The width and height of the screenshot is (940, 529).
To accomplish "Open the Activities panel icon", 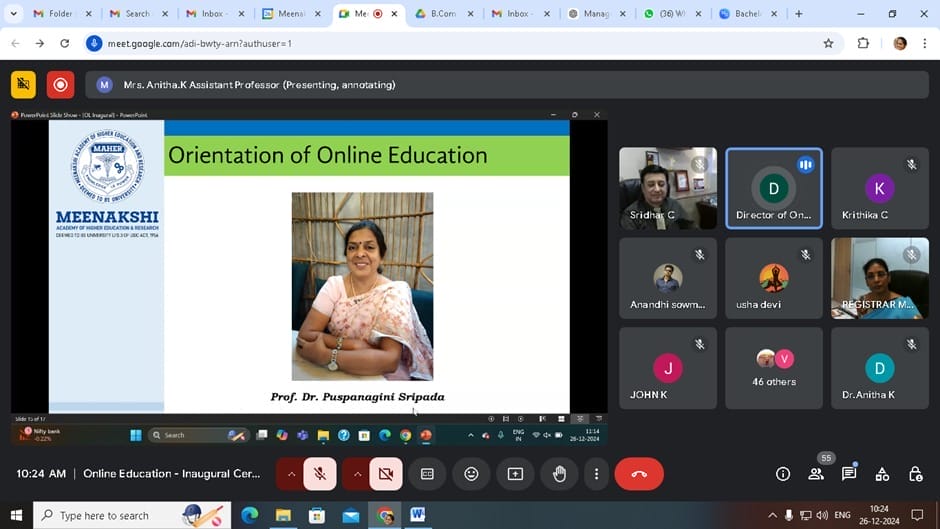I will 882,474.
